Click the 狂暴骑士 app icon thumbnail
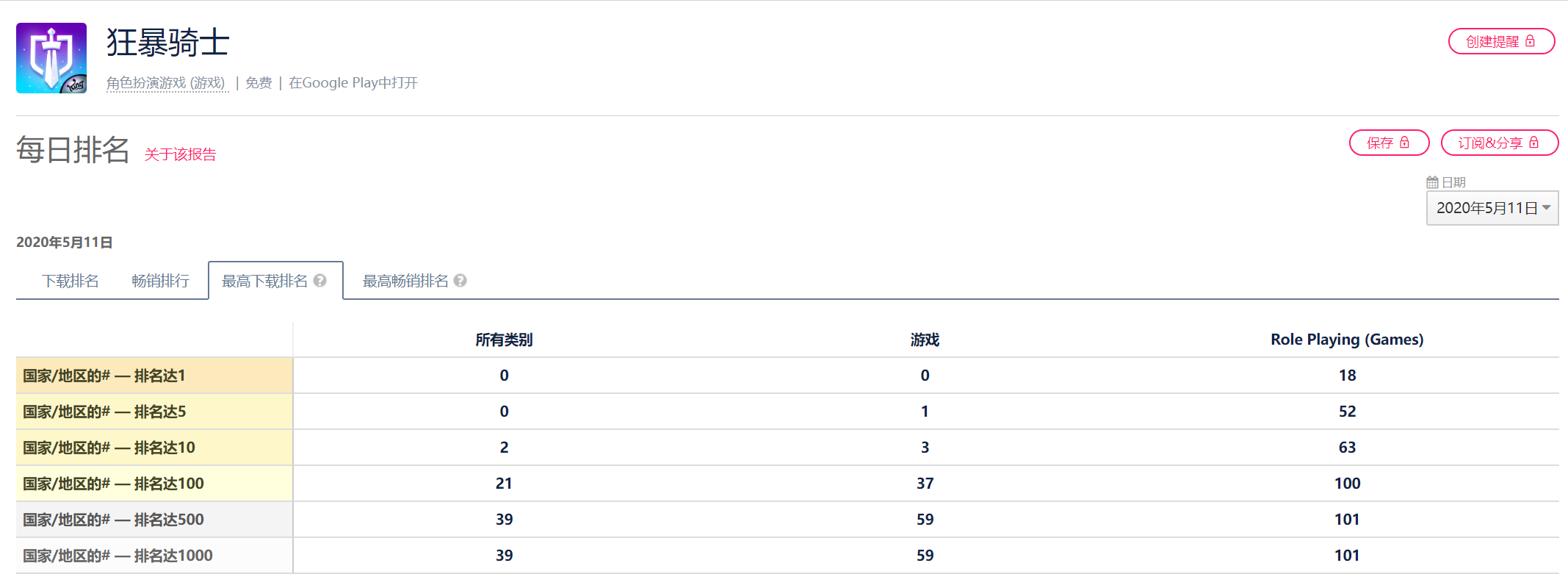Screen dimensions: 1568x574 pos(51,58)
